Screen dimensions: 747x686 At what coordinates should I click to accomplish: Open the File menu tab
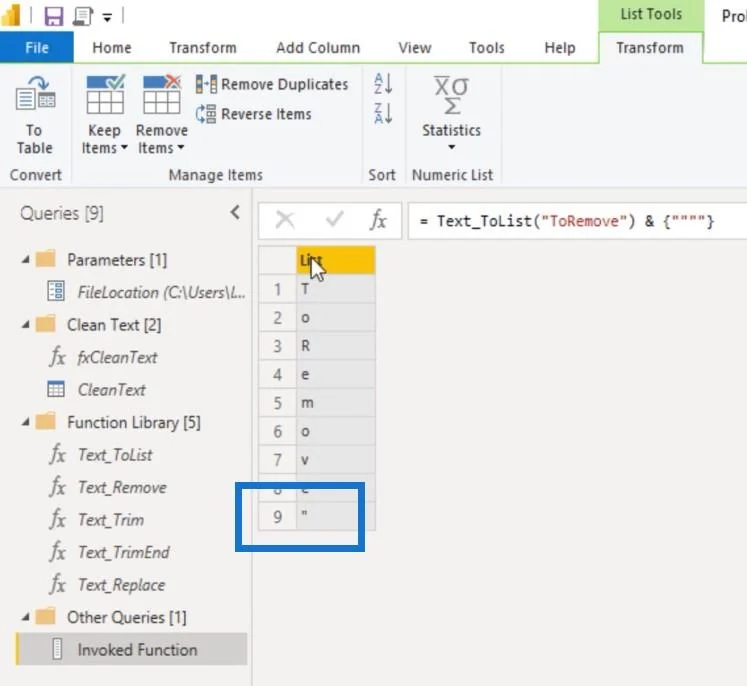coord(37,48)
